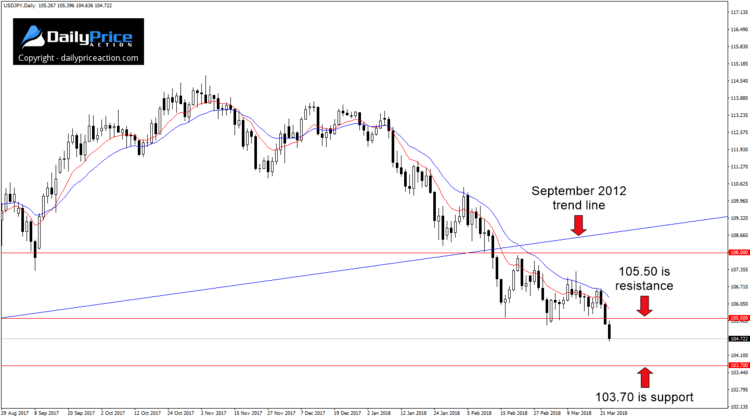
Task: Click the 111.930 price axis label
Action: [739, 150]
